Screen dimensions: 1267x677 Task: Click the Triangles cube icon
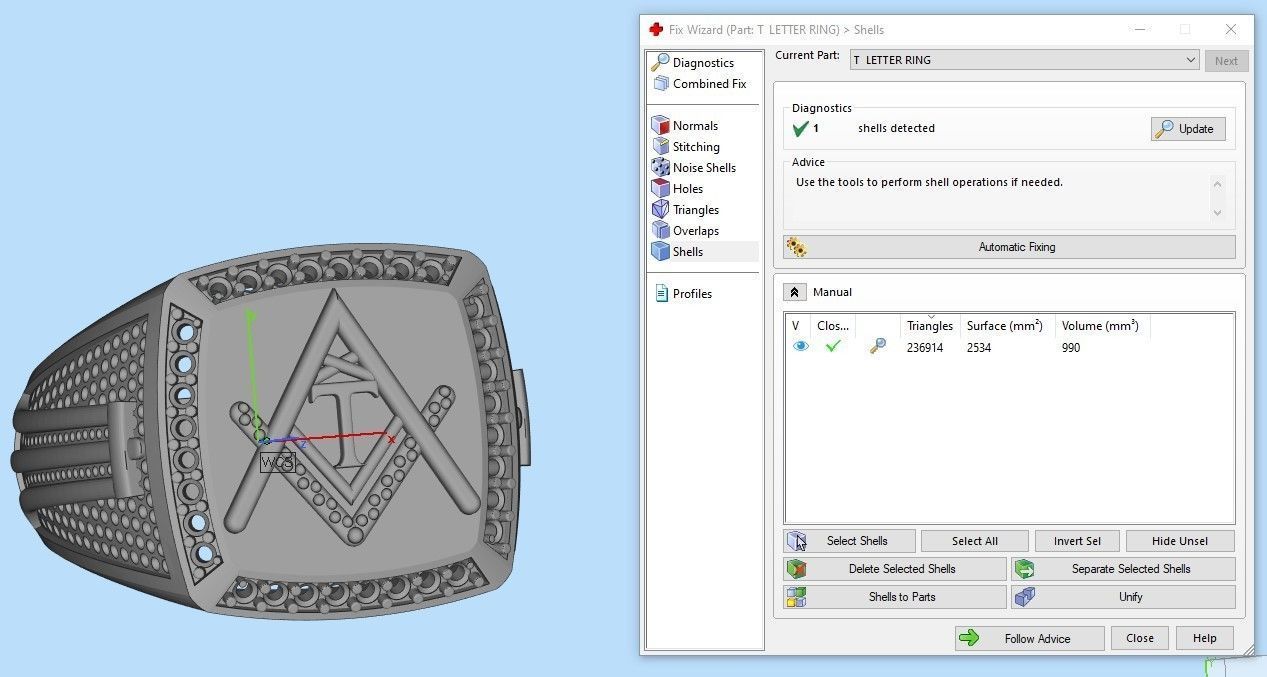660,210
